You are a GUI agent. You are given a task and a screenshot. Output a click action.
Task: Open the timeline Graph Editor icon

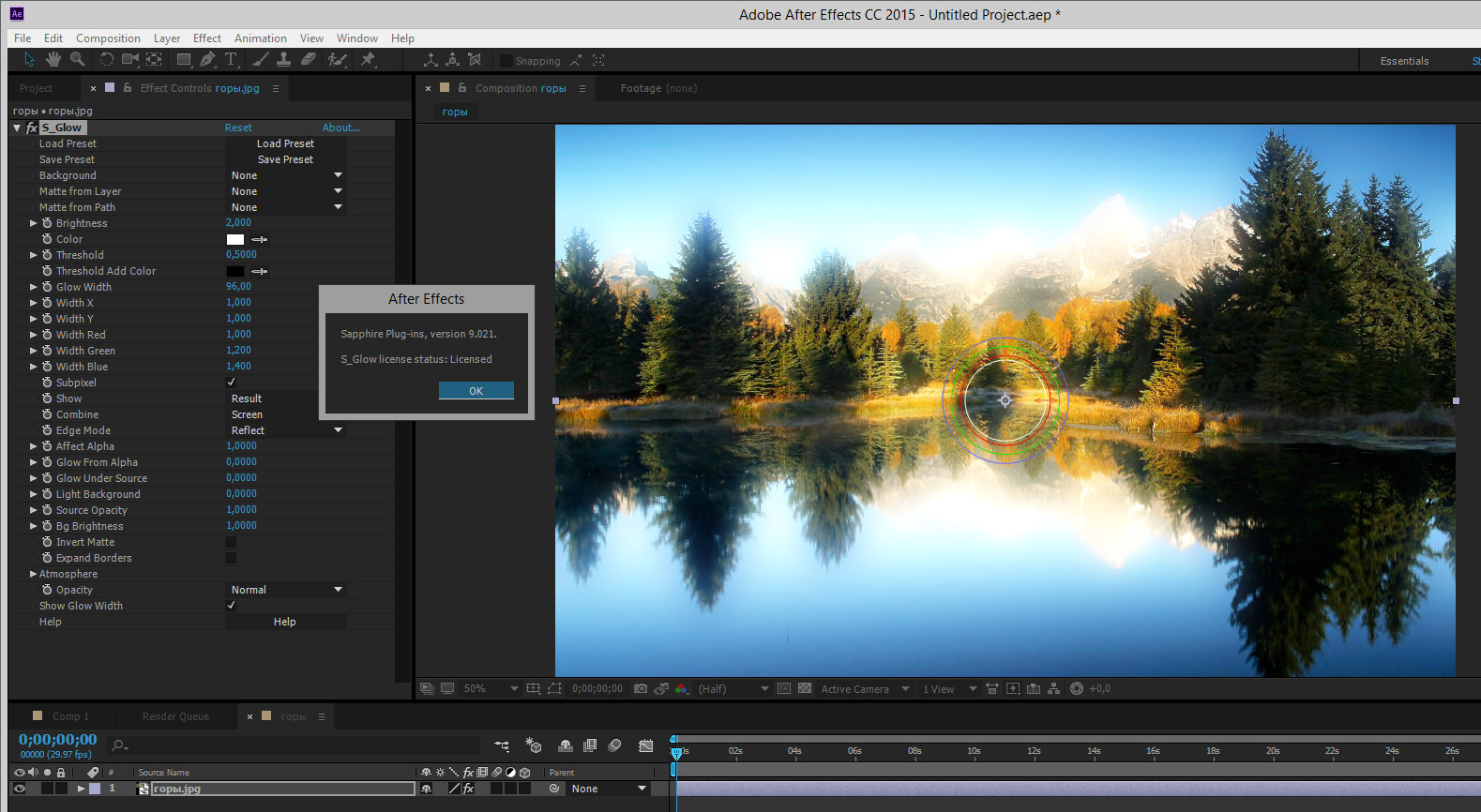pos(646,745)
